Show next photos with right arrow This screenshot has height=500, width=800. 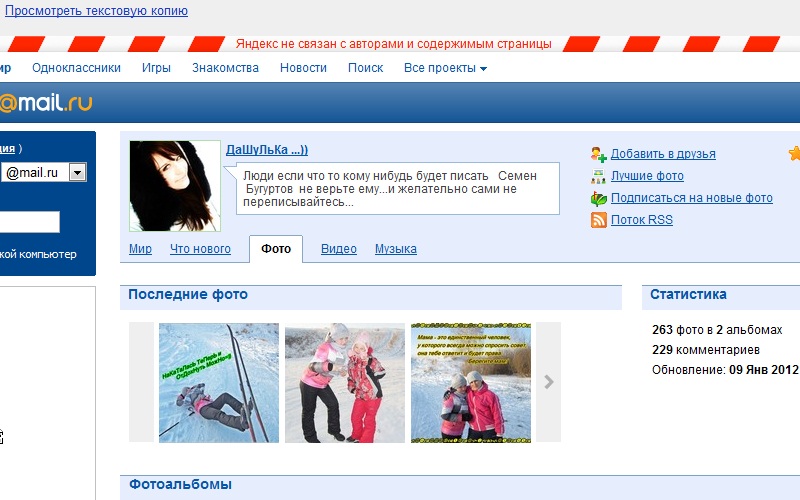(x=548, y=382)
